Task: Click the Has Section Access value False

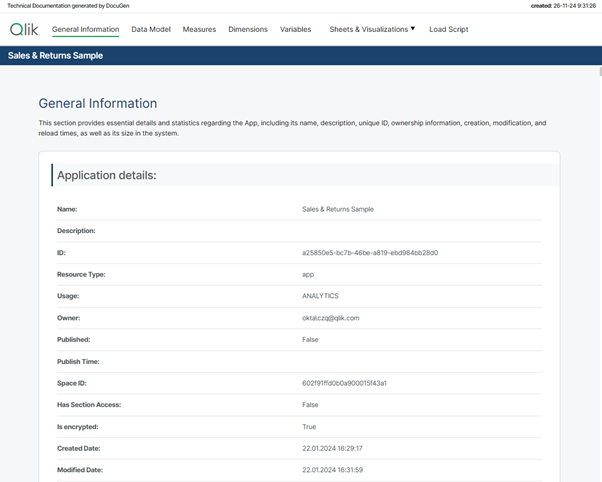Action: tap(310, 405)
